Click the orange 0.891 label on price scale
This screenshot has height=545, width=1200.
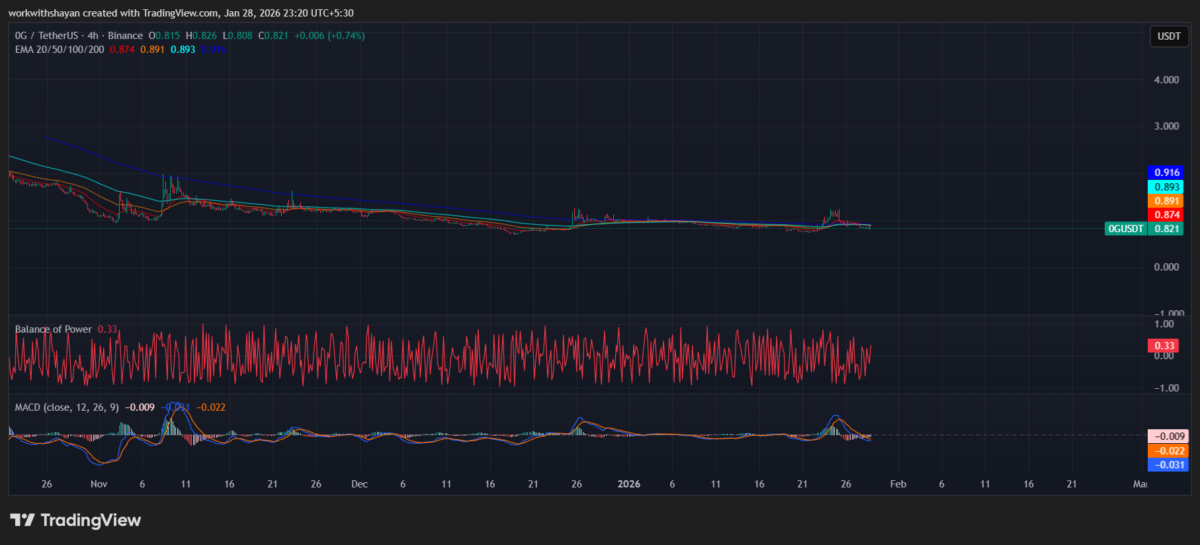click(1167, 201)
